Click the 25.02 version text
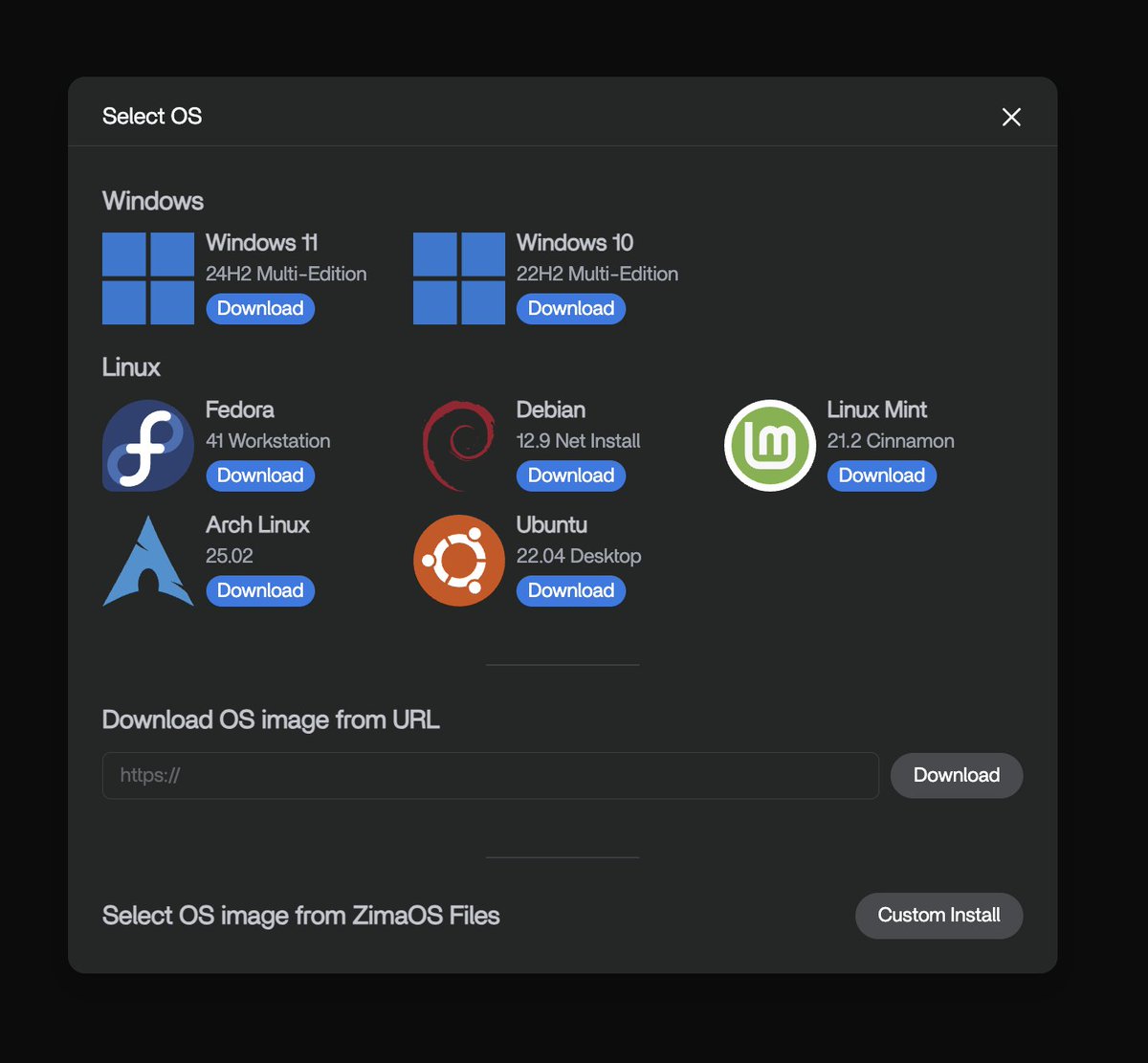 (230, 556)
